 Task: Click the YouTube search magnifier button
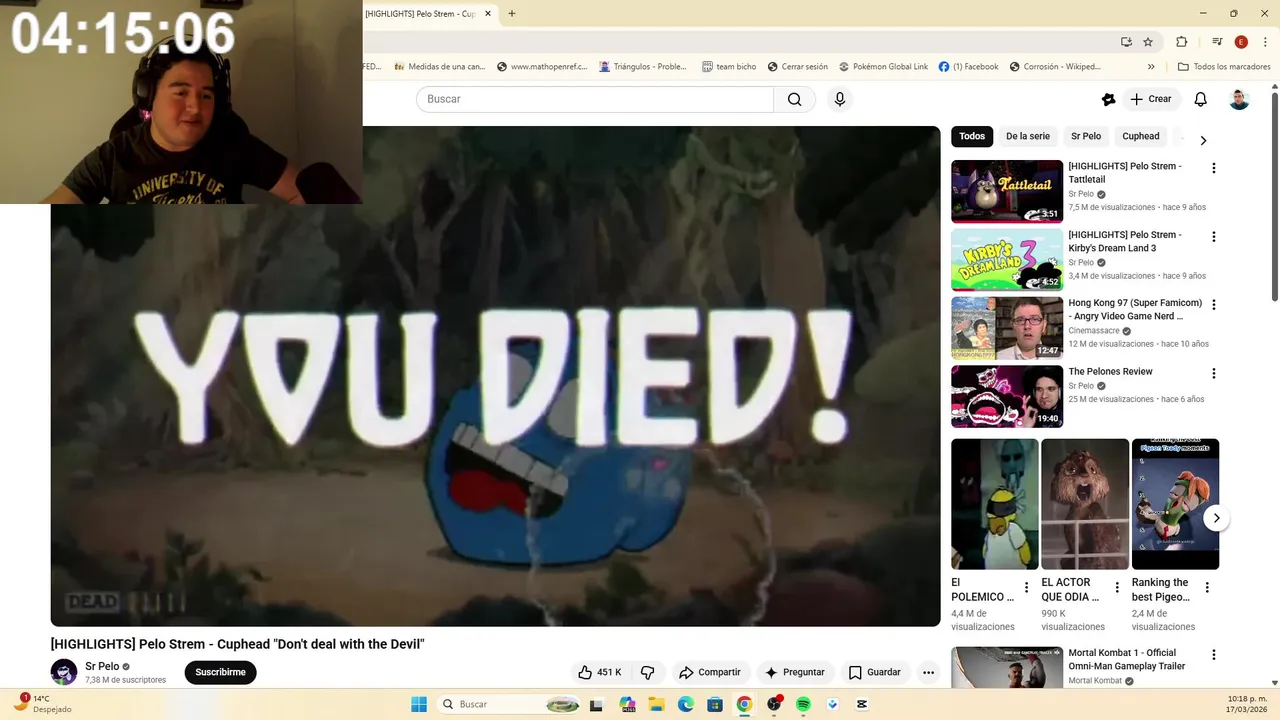794,99
